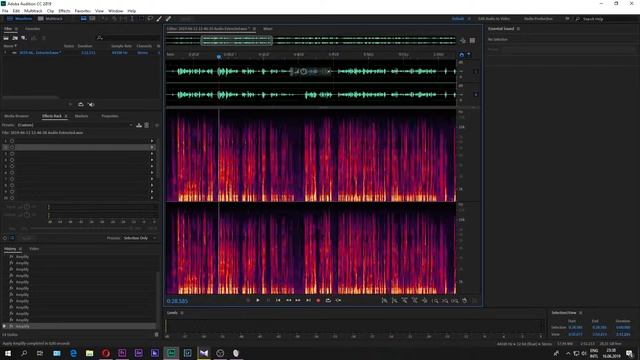Select the Paintbrush Selection tool
The image size is (640, 360).
(x=159, y=19)
